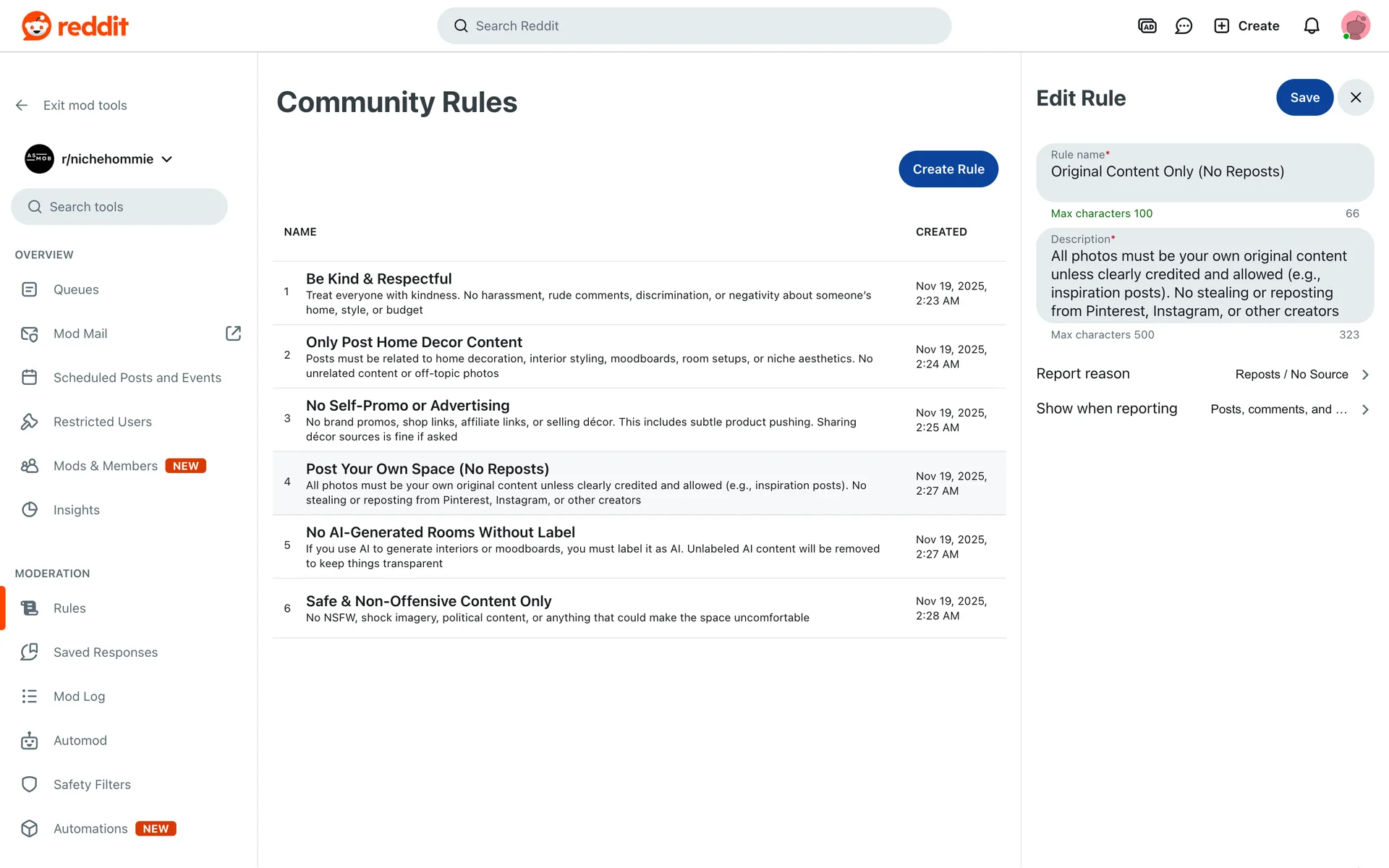Image resolution: width=1389 pixels, height=868 pixels.
Task: Open Mod Log in sidebar
Action: pos(80,697)
